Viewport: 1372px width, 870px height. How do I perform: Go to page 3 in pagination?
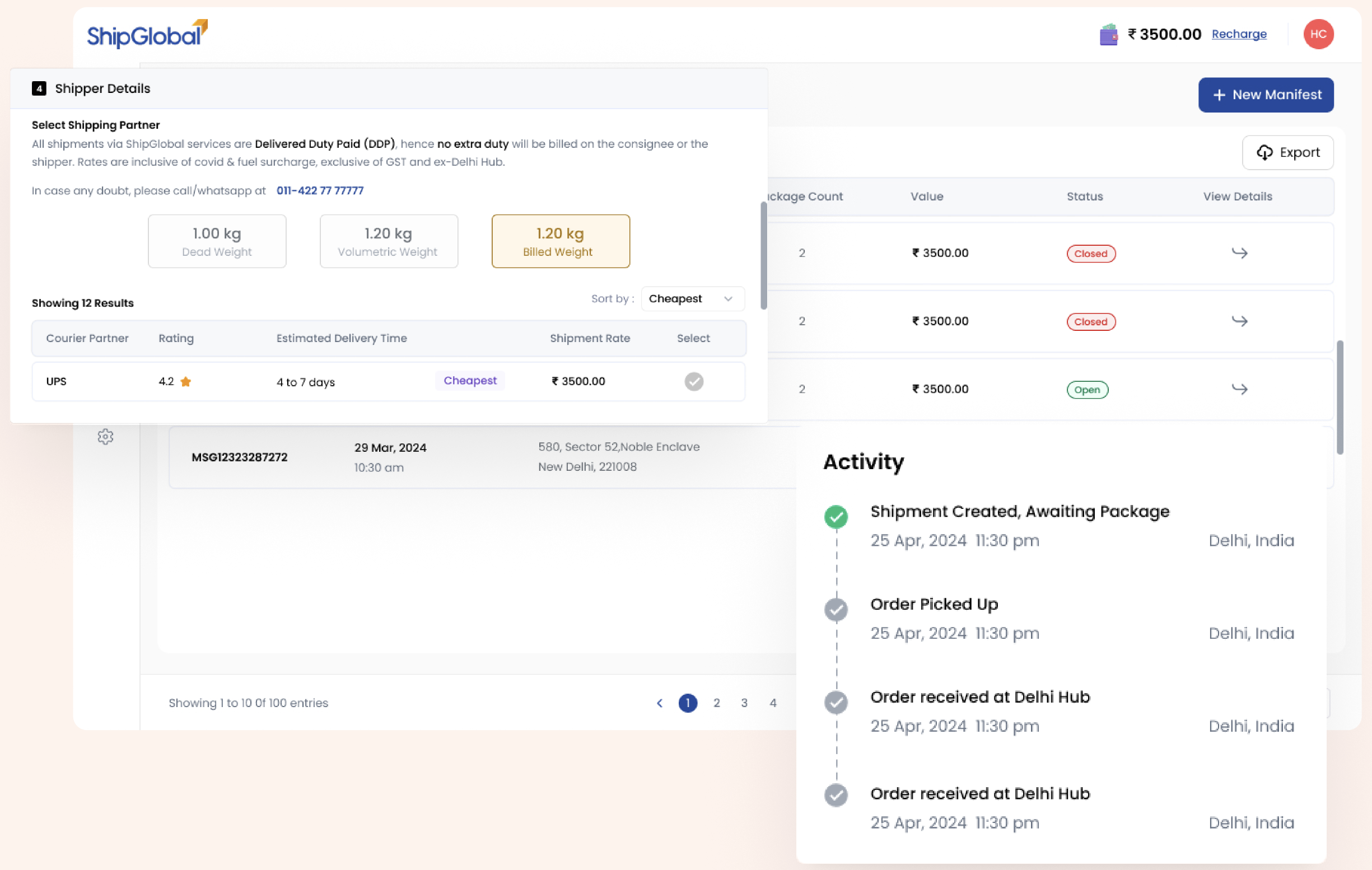[x=744, y=703]
